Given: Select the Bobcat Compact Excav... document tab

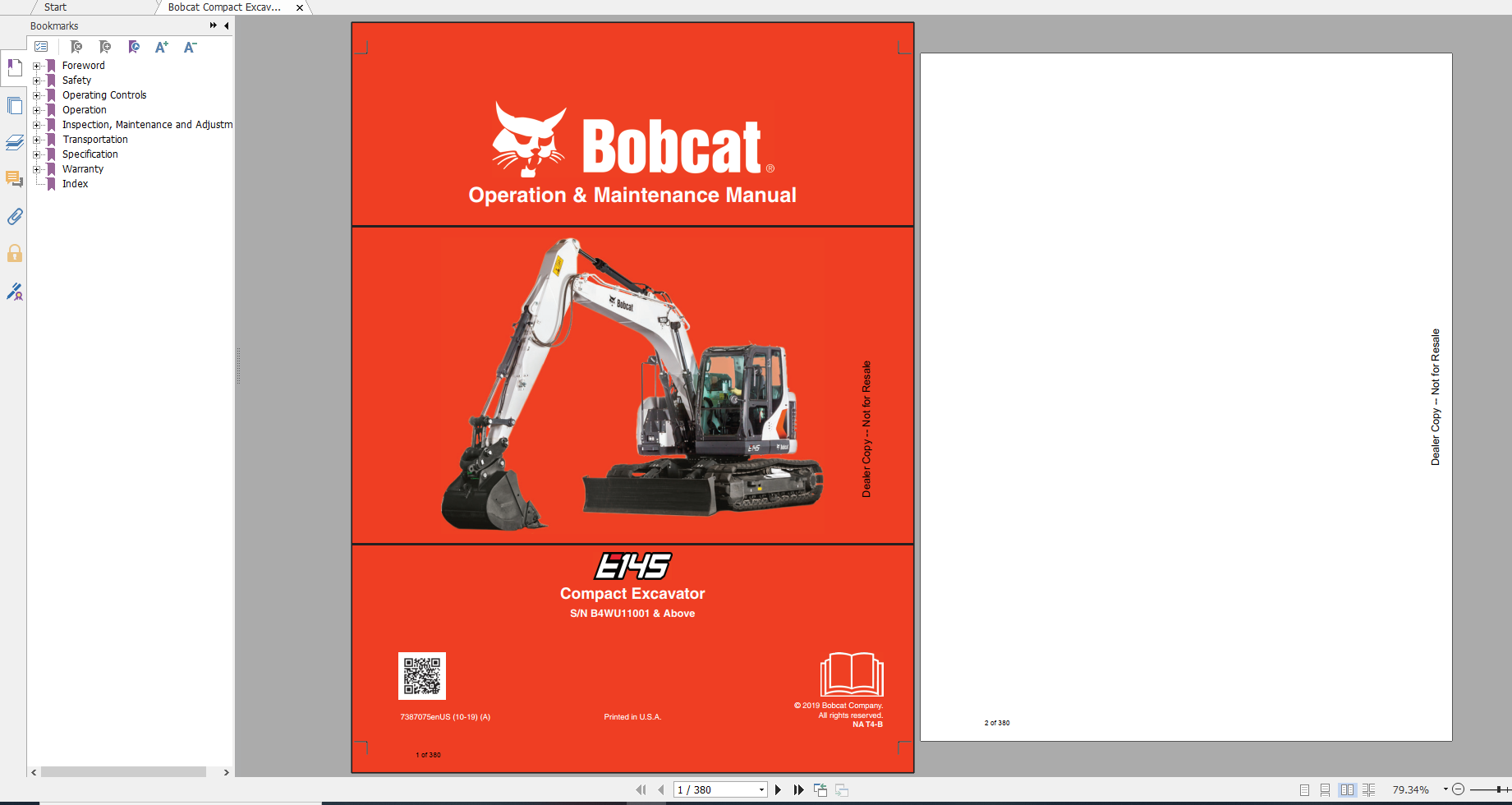Looking at the screenshot, I should point(224,7).
